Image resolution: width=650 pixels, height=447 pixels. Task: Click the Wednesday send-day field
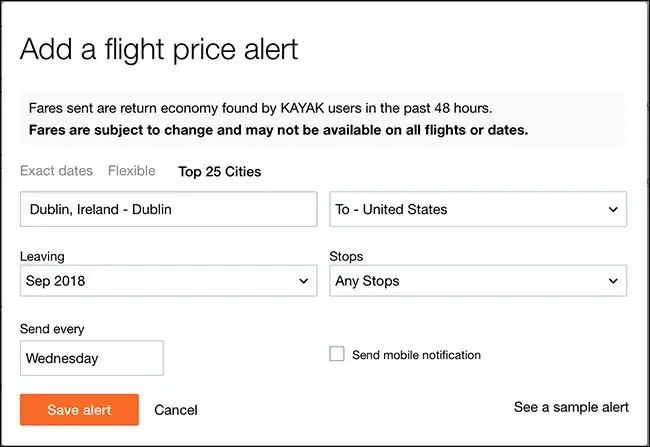point(91,358)
